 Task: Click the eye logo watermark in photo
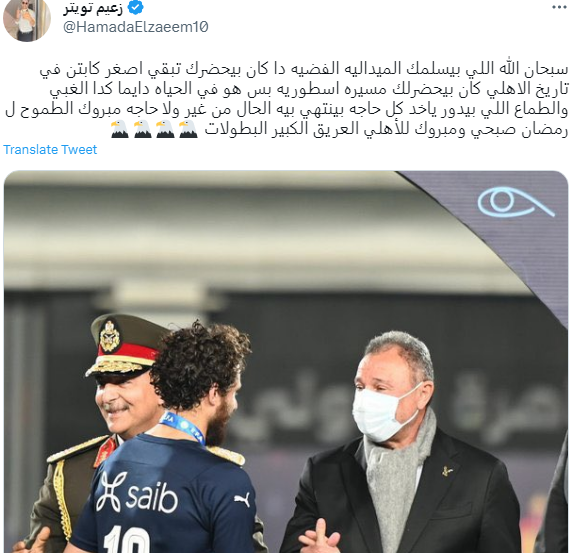pyautogui.click(x=516, y=202)
